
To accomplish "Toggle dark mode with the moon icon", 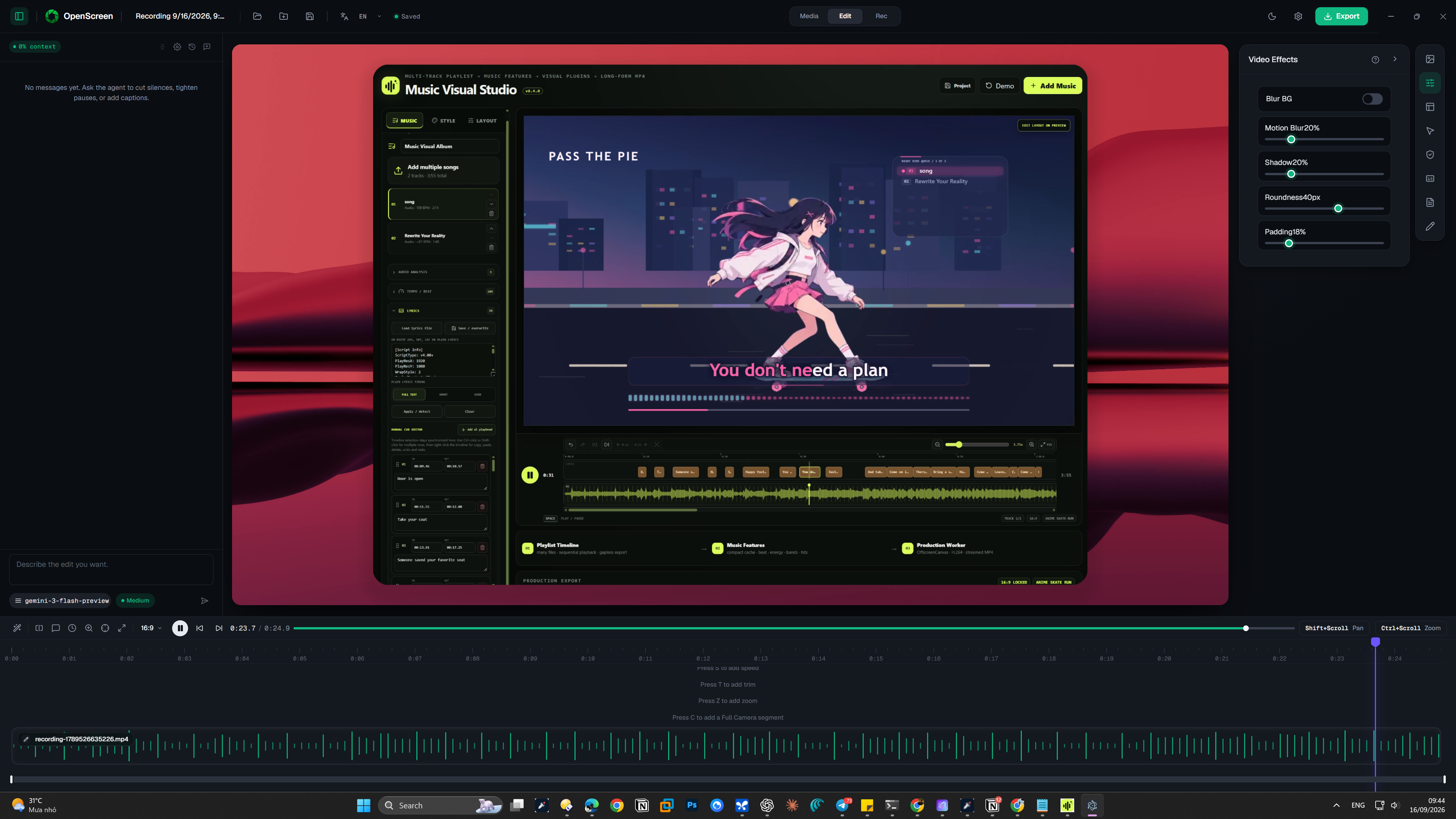I will (x=1272, y=16).
